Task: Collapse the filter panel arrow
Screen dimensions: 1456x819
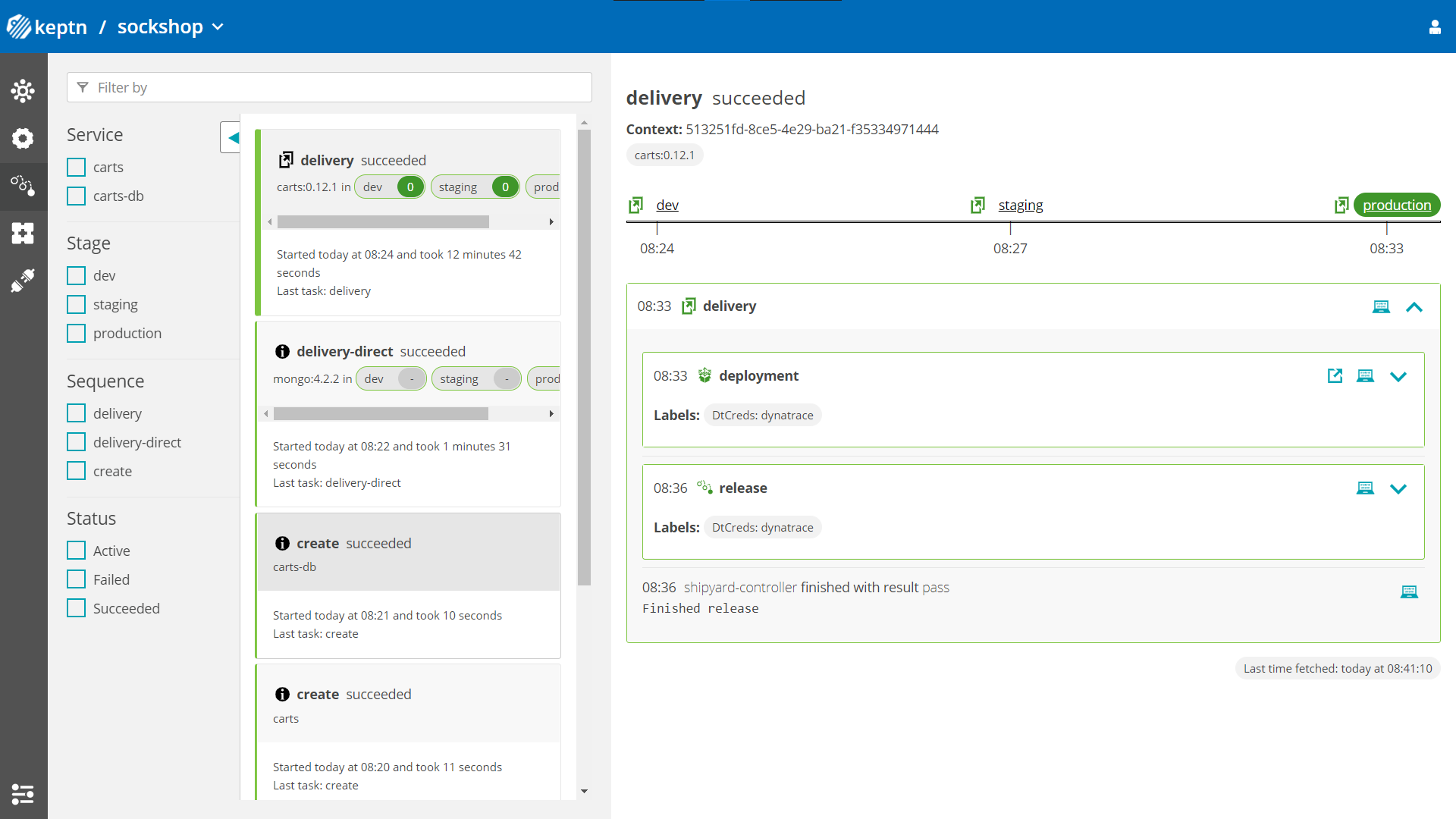Action: pos(231,137)
